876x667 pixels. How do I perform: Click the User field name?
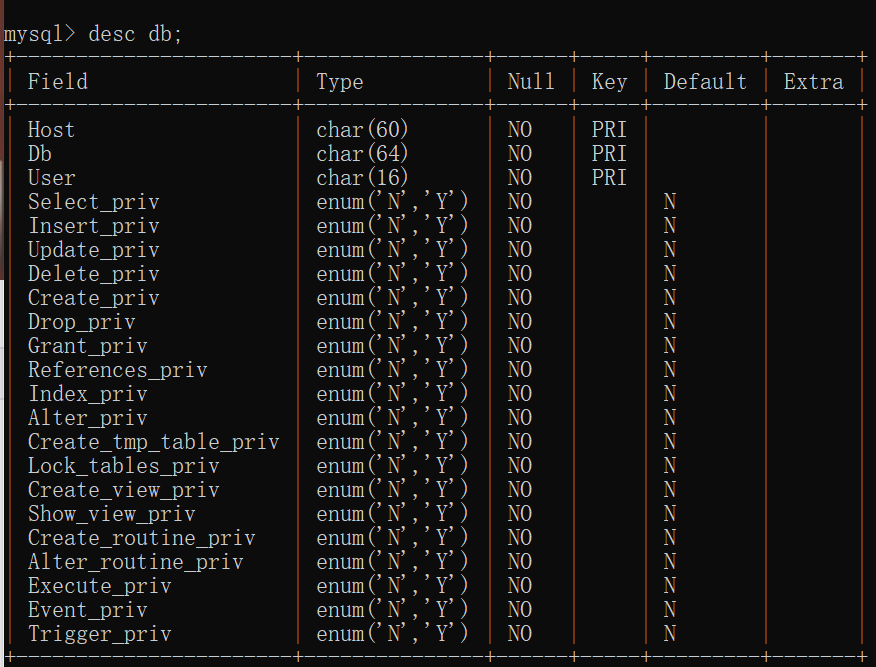pos(51,178)
